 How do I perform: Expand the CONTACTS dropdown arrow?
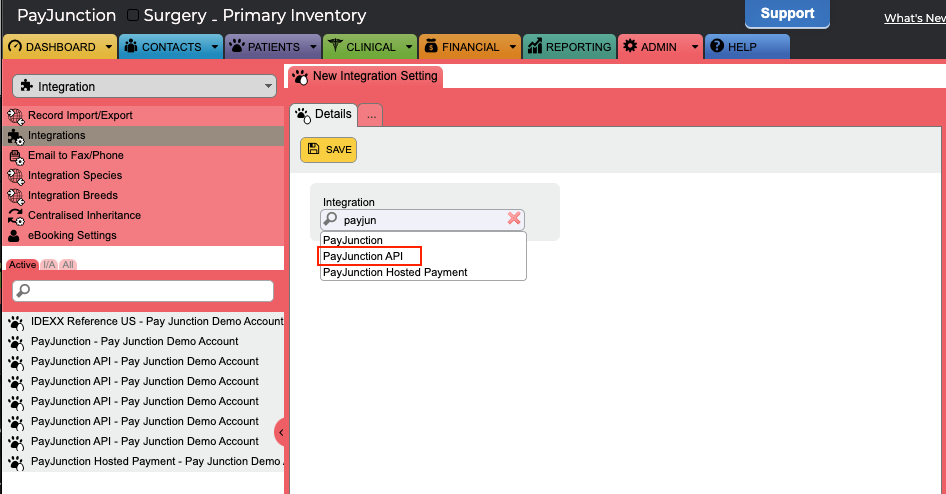click(215, 46)
